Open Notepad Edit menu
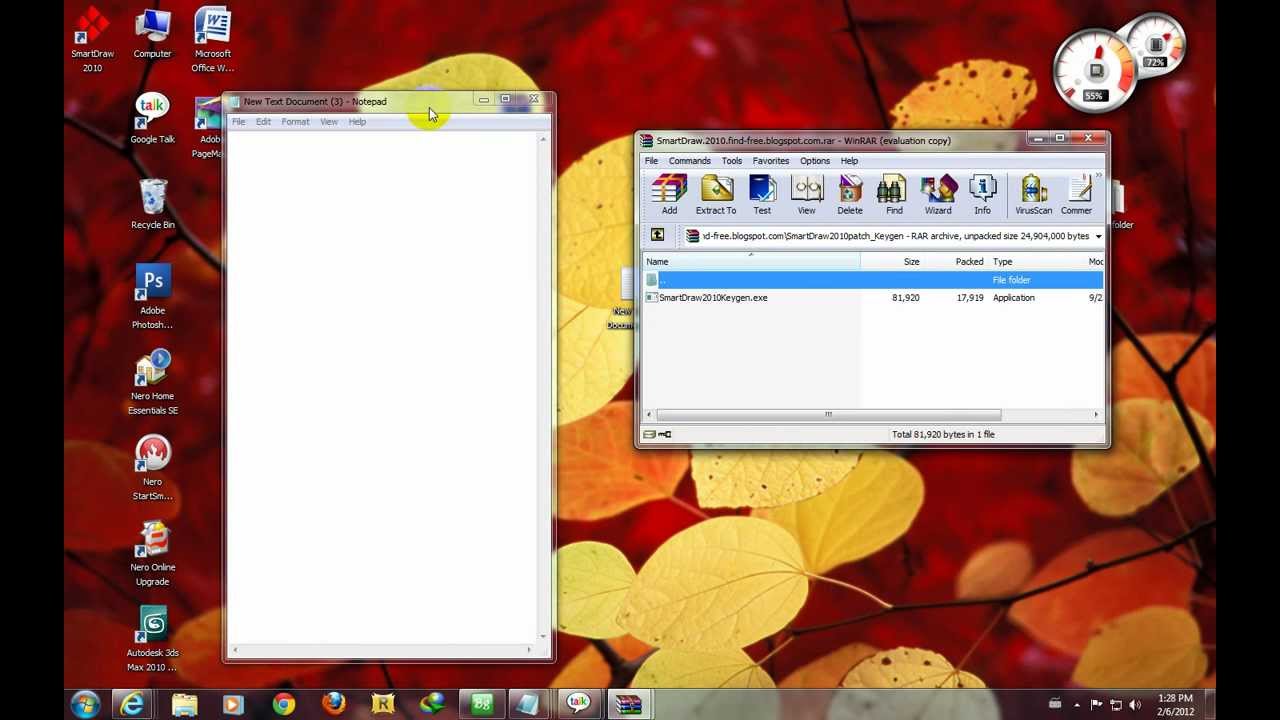Screen dimensions: 1280x720 click(263, 121)
